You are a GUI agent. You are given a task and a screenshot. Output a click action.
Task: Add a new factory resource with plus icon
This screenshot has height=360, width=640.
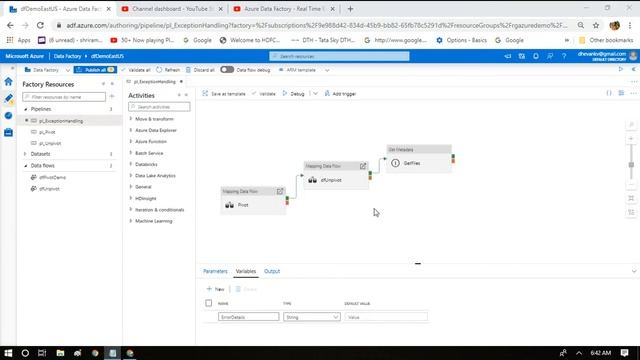[112, 96]
